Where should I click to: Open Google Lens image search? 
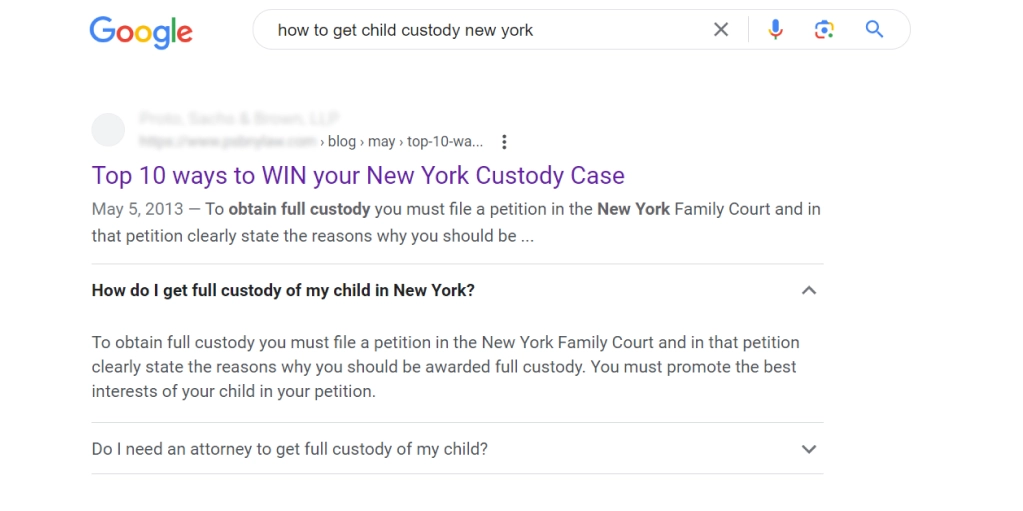point(824,29)
